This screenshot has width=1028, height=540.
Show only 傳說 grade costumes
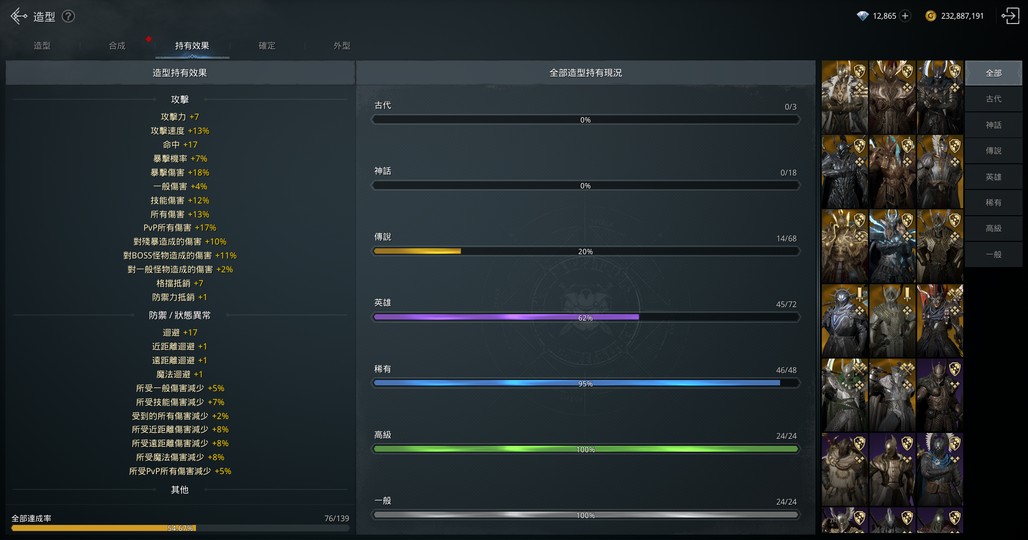click(993, 151)
